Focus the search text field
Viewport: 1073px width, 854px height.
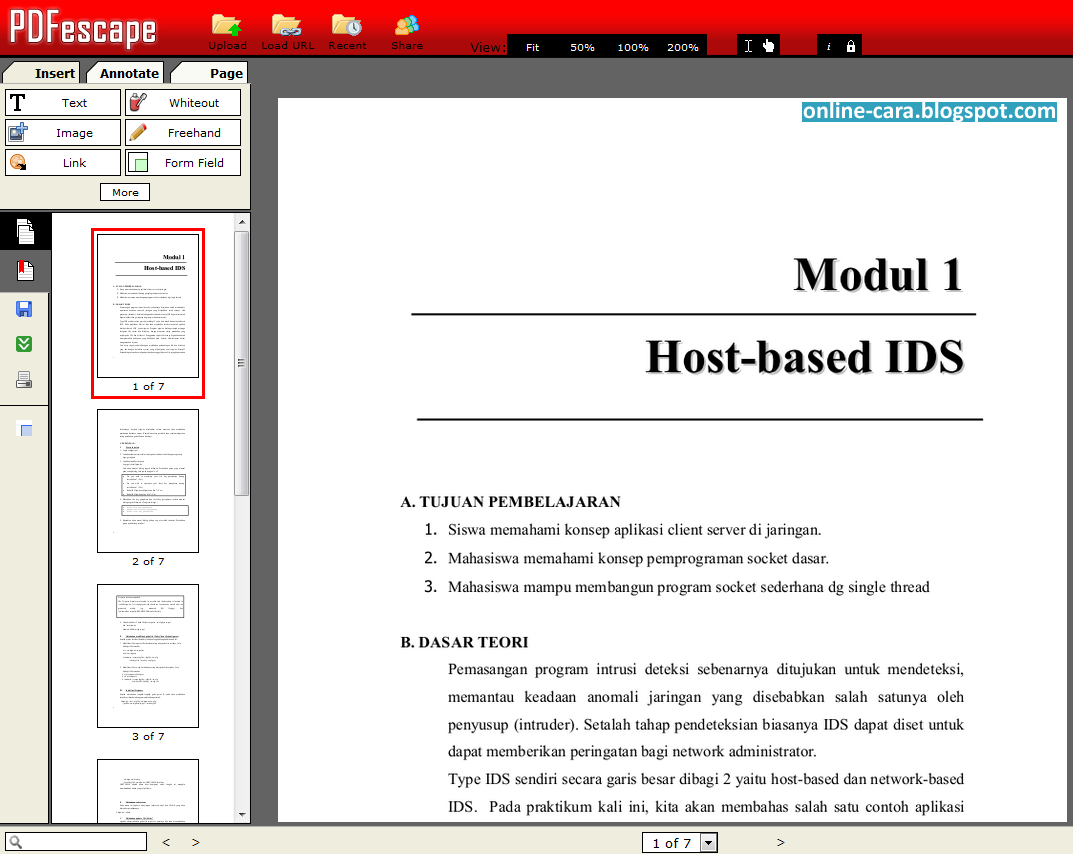tap(77, 842)
